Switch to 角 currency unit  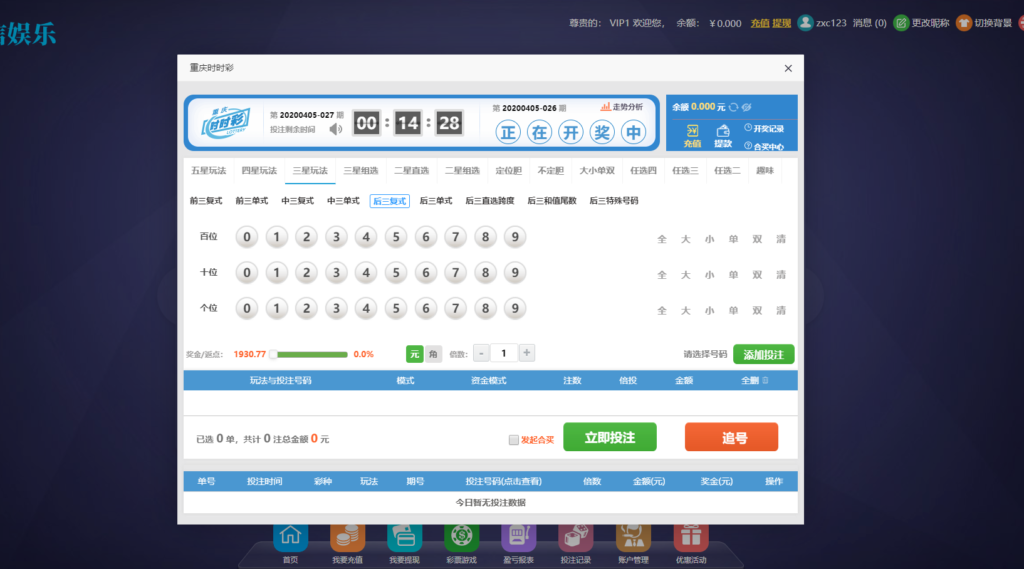(433, 354)
